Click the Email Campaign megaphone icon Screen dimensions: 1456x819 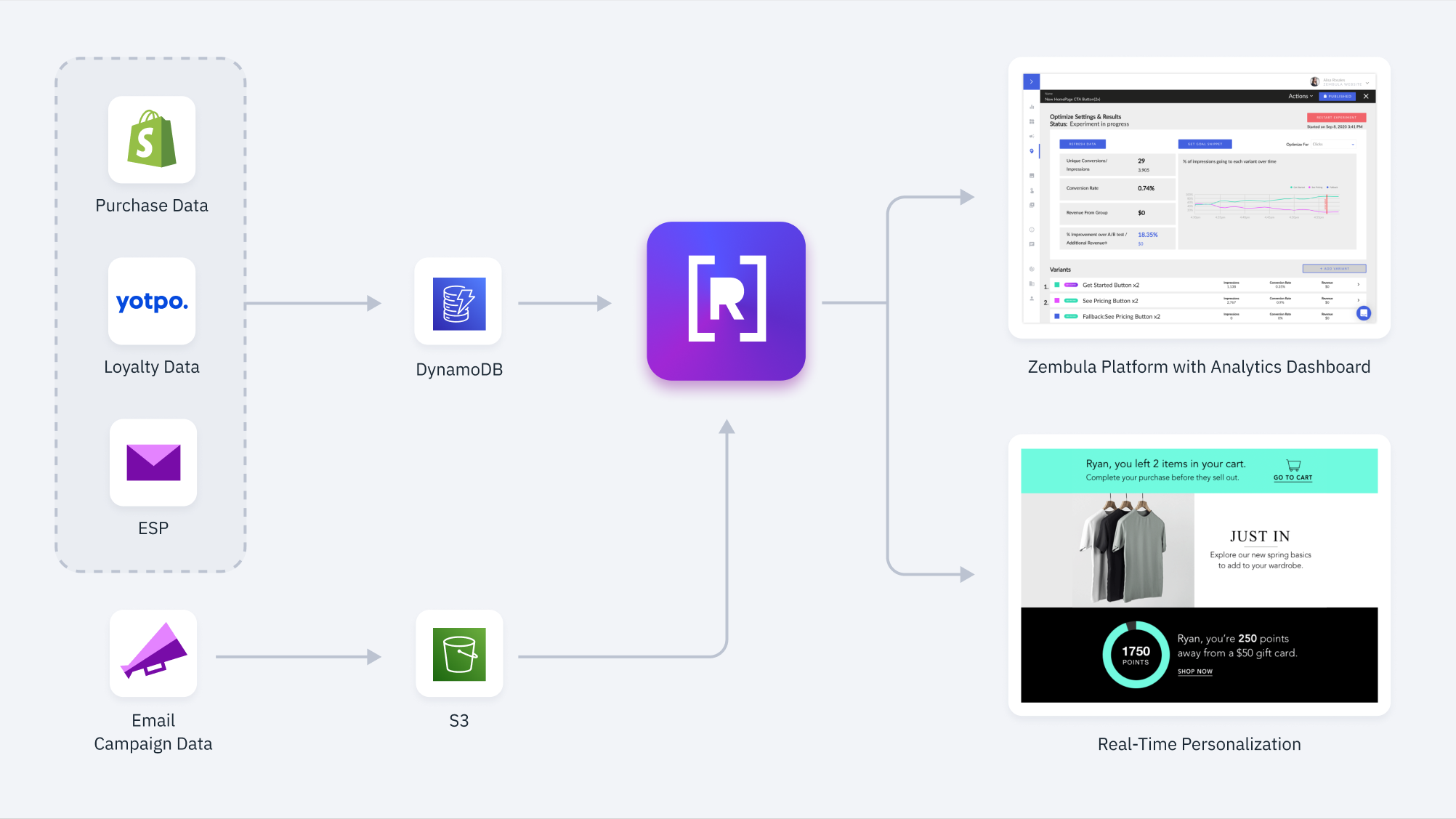click(153, 653)
